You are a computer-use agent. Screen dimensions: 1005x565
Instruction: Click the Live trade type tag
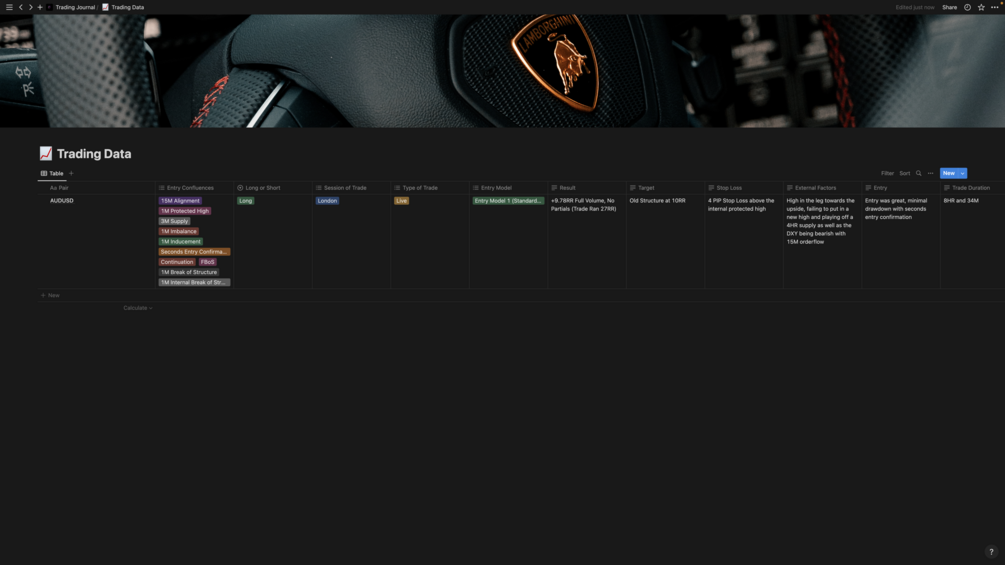click(401, 201)
